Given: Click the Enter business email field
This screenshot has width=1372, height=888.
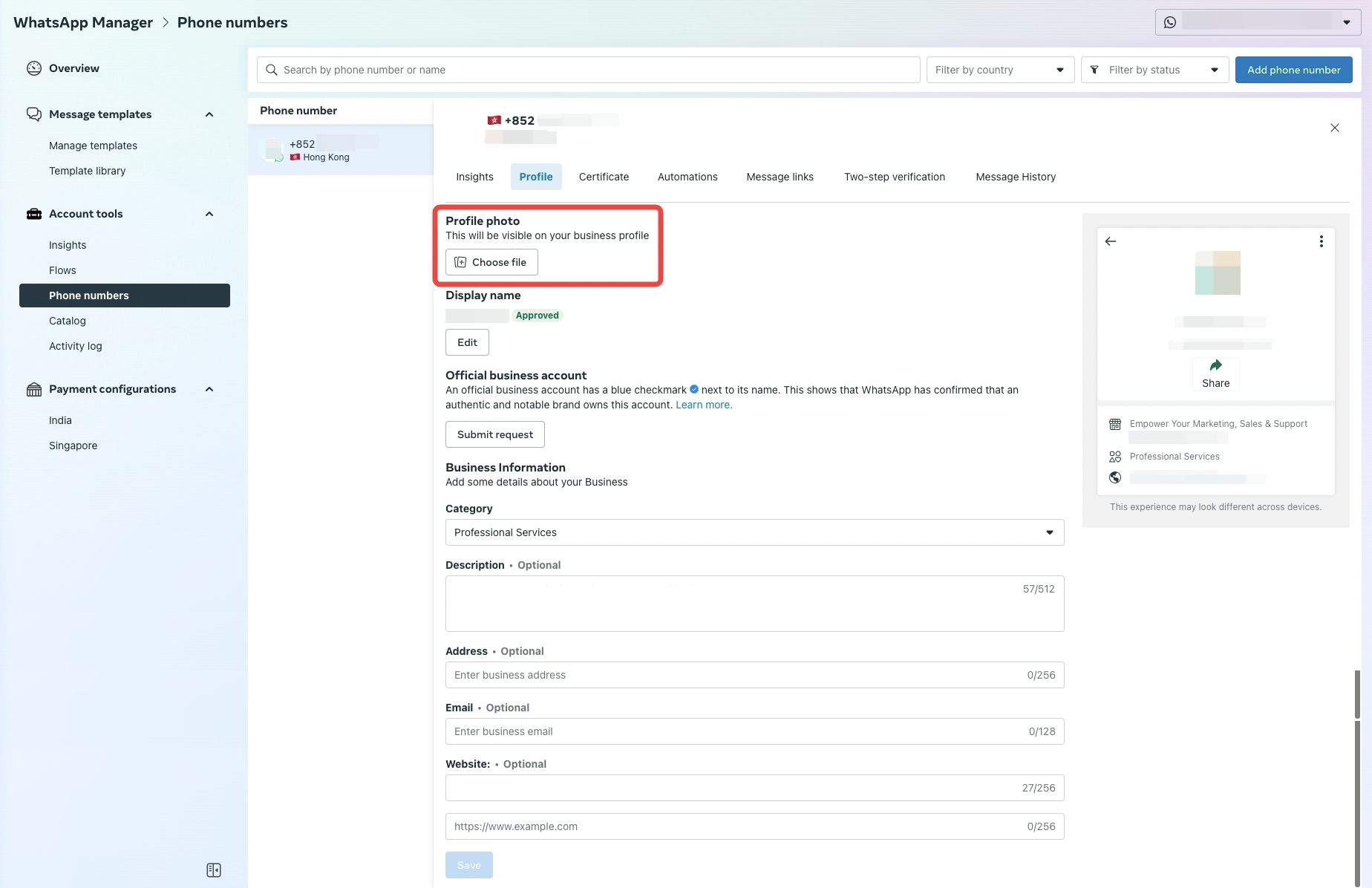Looking at the screenshot, I should pyautogui.click(x=754, y=731).
